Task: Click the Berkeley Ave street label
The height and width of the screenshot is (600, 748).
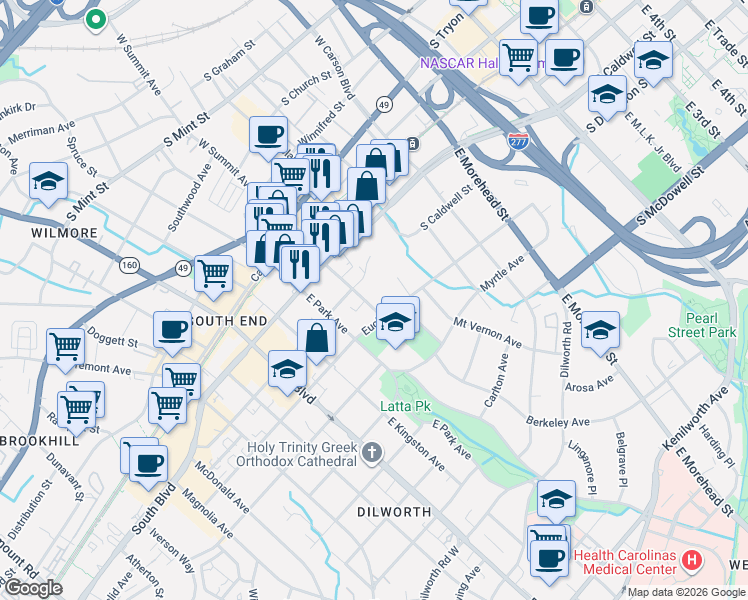Action: tap(558, 422)
